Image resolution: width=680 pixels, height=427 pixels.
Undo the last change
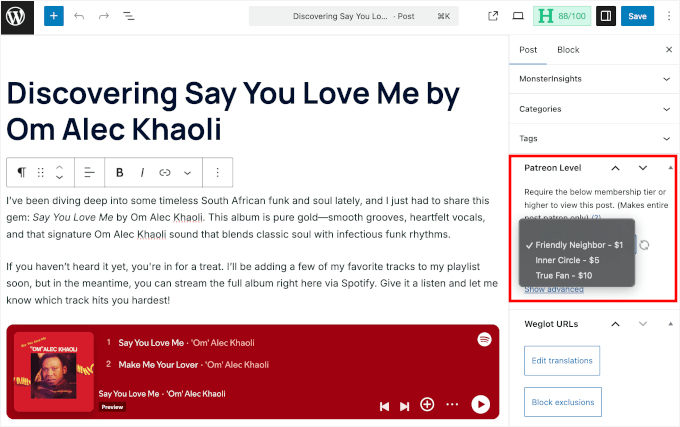(x=79, y=16)
